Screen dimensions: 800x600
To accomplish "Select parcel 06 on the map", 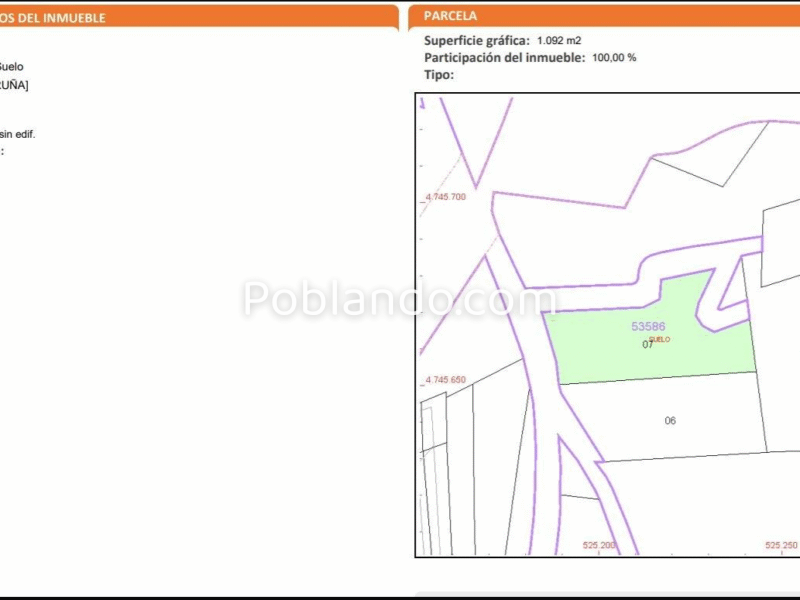I will [x=670, y=420].
